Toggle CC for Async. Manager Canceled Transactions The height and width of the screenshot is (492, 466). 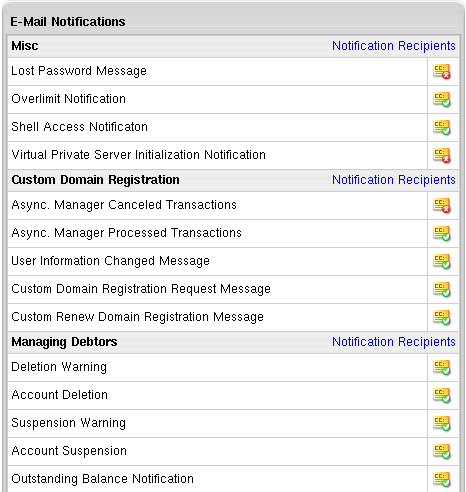point(442,205)
